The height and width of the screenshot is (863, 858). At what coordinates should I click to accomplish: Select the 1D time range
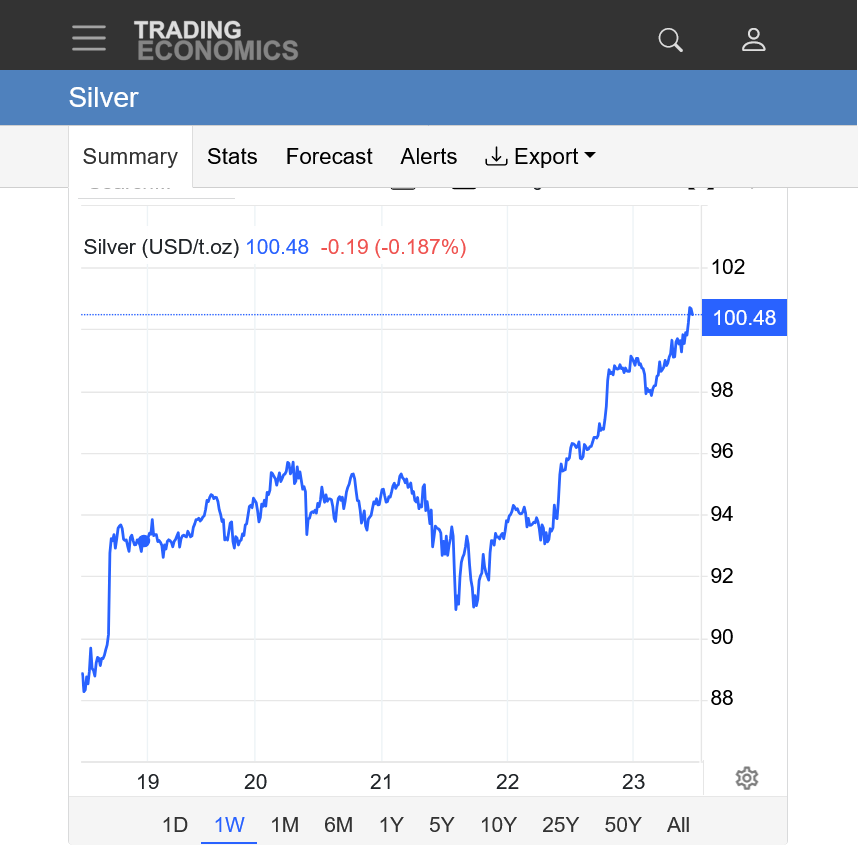pyautogui.click(x=175, y=825)
